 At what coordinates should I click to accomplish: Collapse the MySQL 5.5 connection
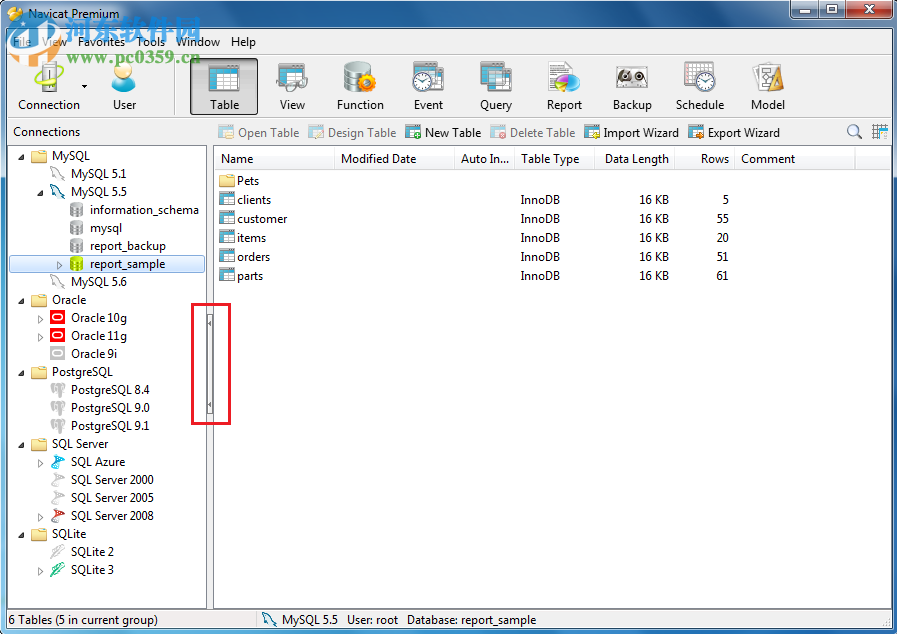[40, 193]
